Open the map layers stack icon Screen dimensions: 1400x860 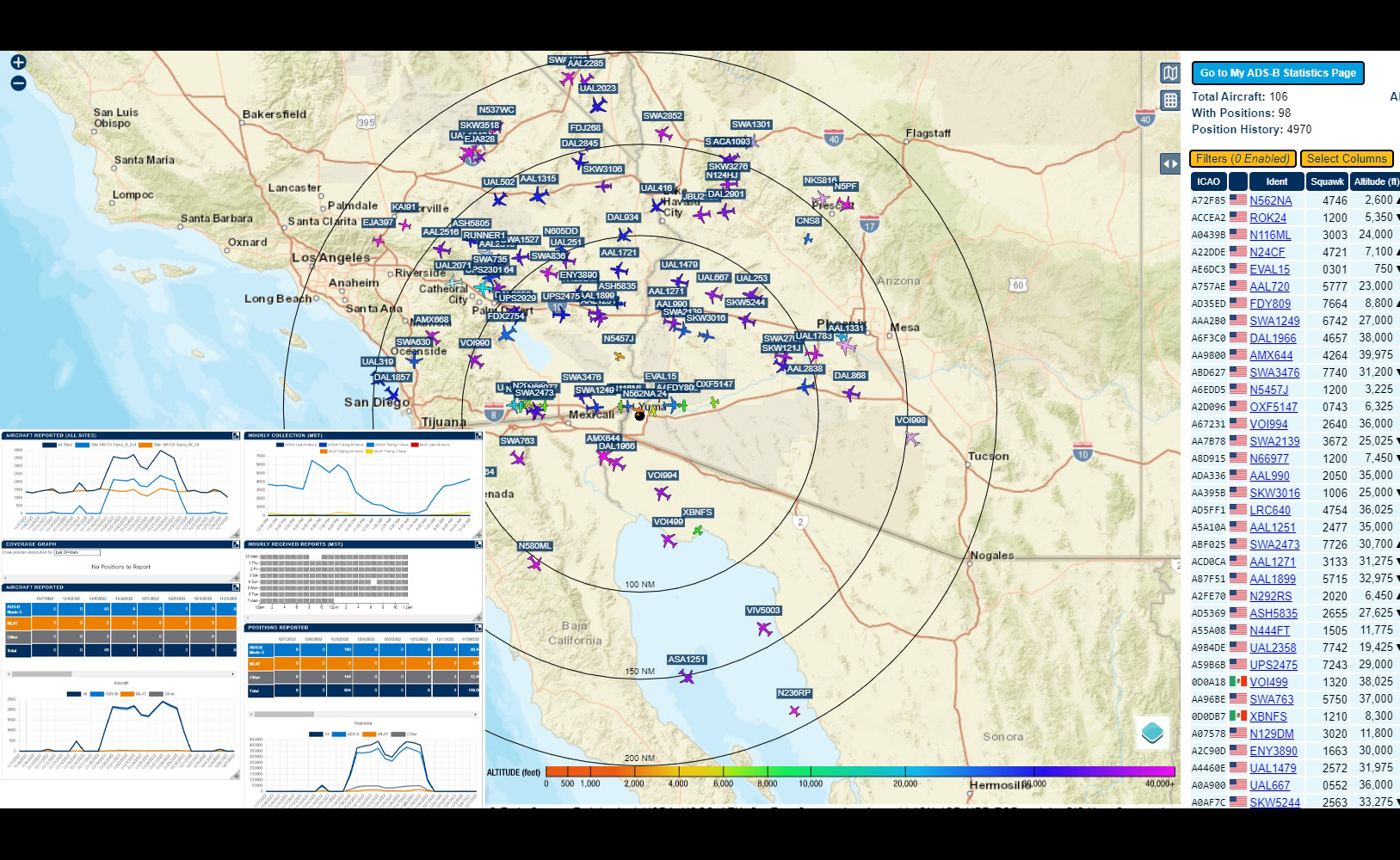click(1152, 733)
